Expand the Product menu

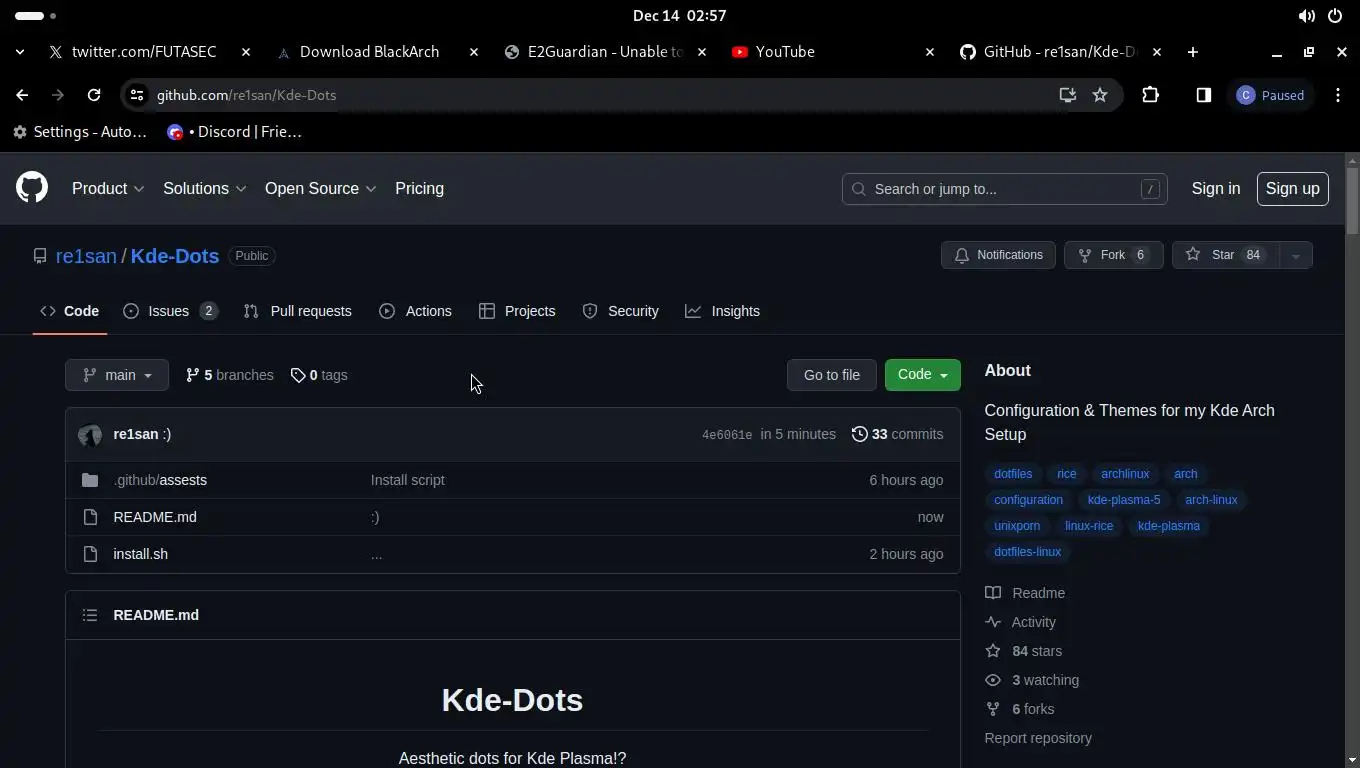coord(108,188)
